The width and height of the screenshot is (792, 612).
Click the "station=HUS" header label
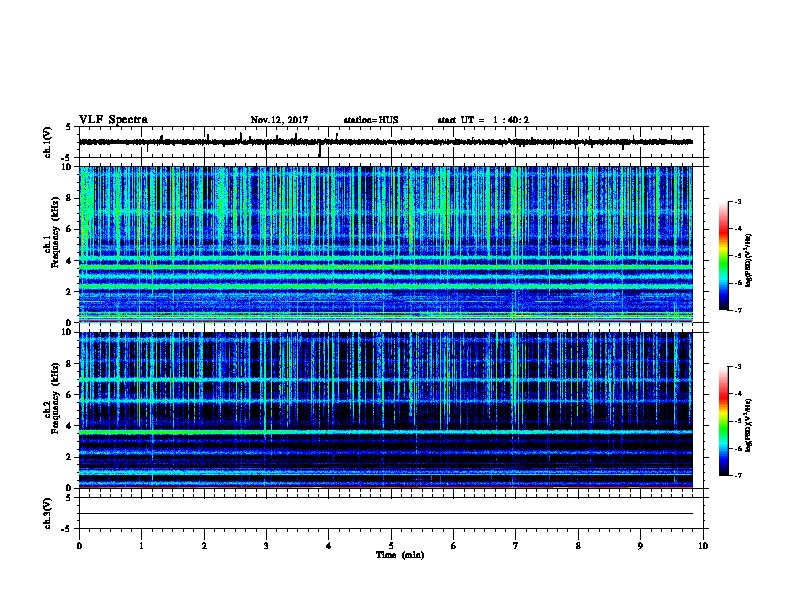(x=371, y=120)
